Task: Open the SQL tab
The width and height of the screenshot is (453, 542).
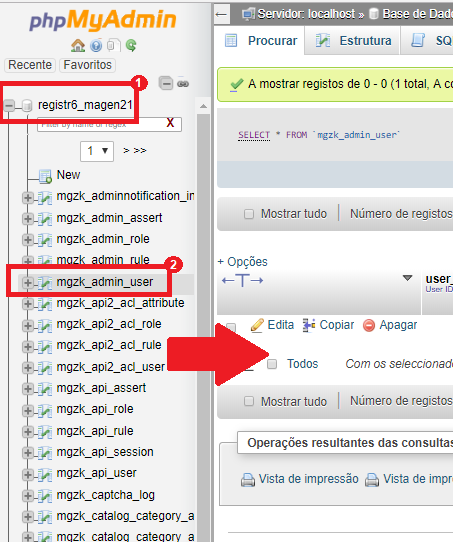Action: [427, 40]
